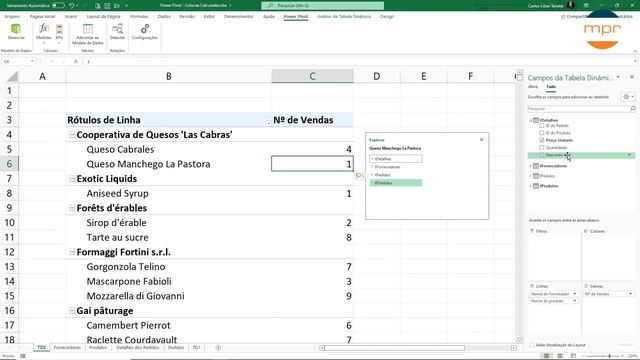
Task: Click the select-all corner triangle of sheet
Action: [x=13, y=76]
